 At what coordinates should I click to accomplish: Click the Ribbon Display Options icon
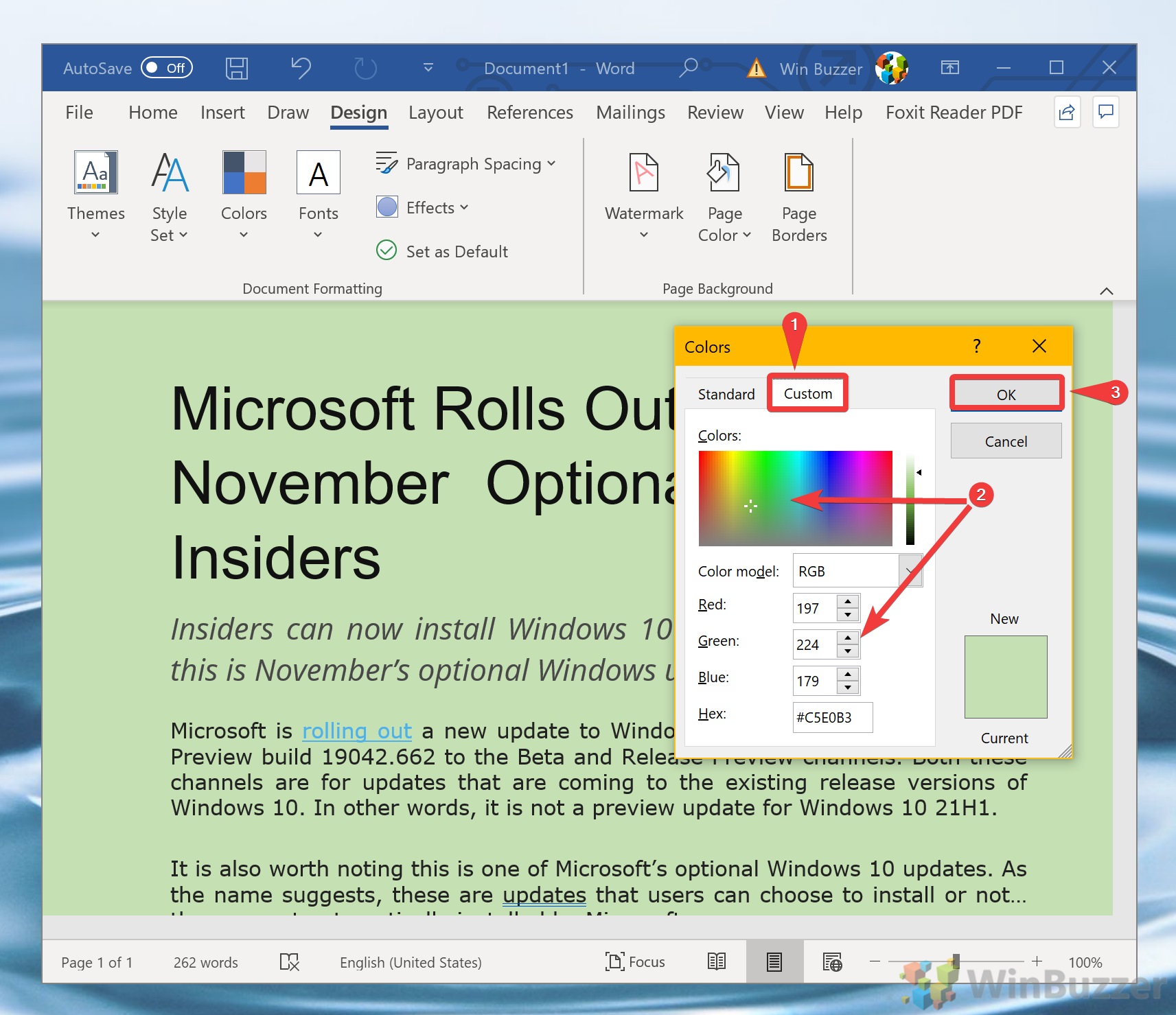(x=950, y=67)
